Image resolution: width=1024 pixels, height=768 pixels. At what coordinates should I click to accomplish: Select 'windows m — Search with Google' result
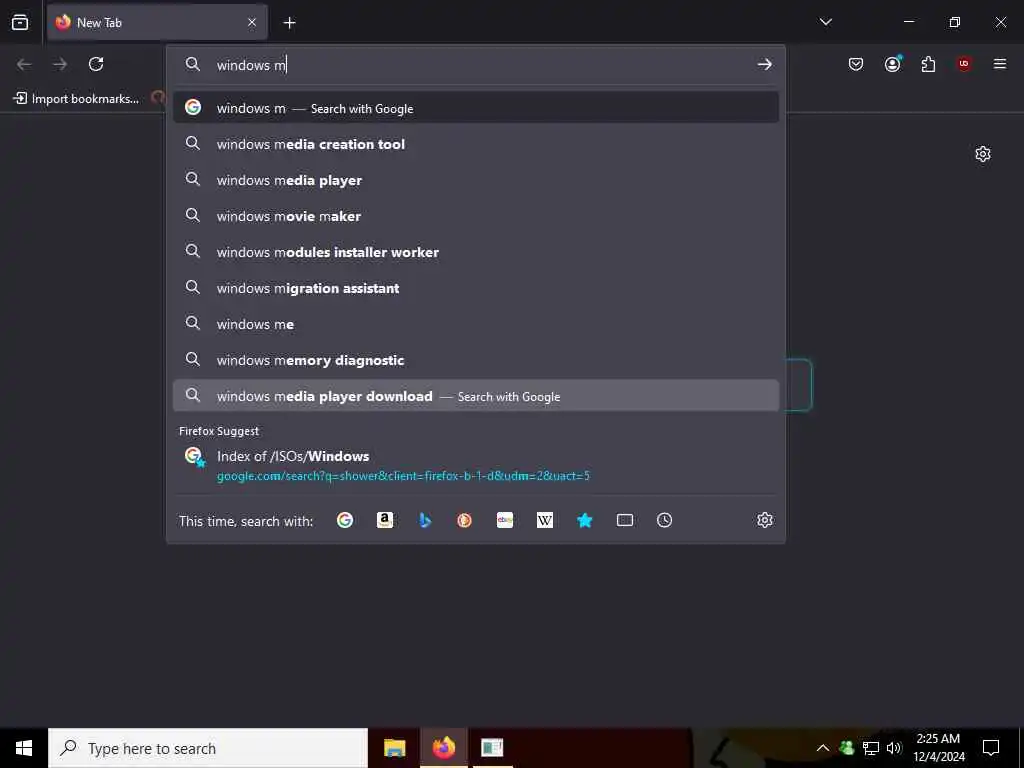tap(475, 108)
